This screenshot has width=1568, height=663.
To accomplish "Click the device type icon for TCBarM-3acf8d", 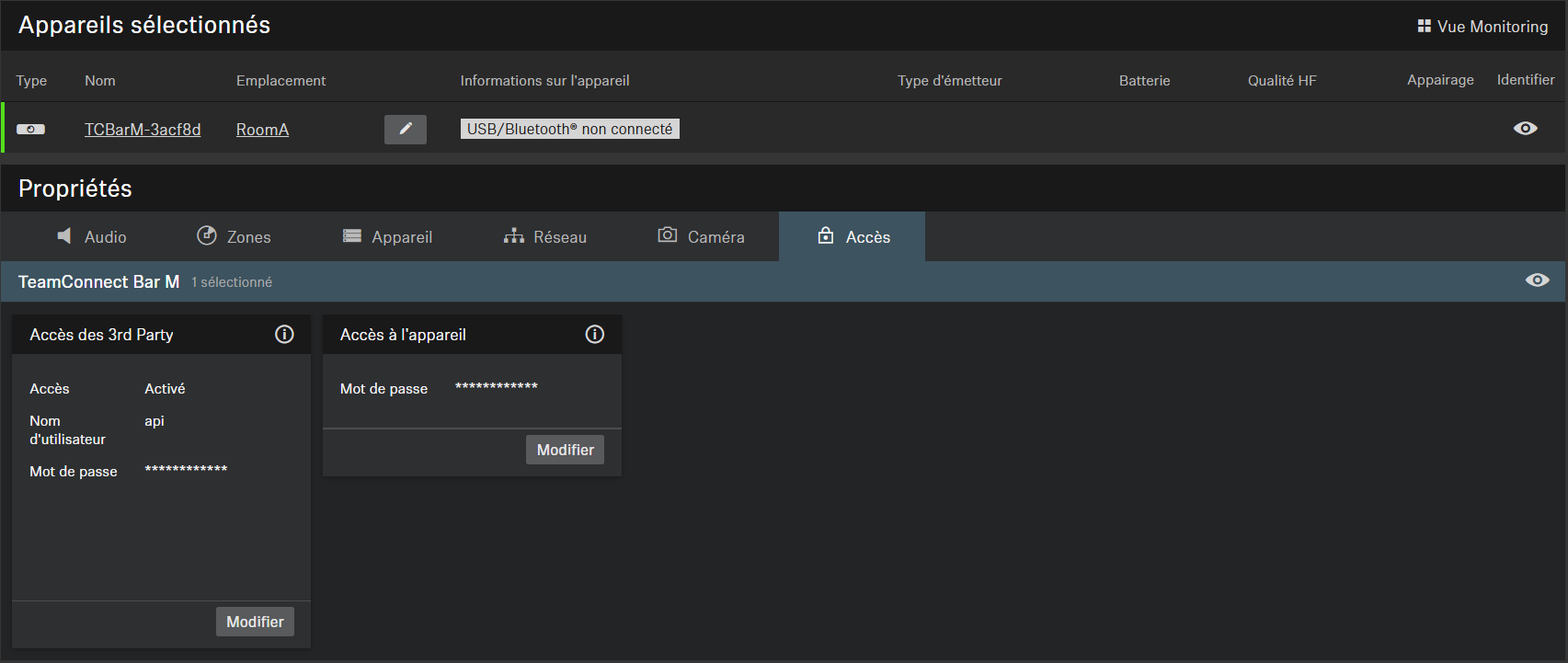I will (x=30, y=130).
